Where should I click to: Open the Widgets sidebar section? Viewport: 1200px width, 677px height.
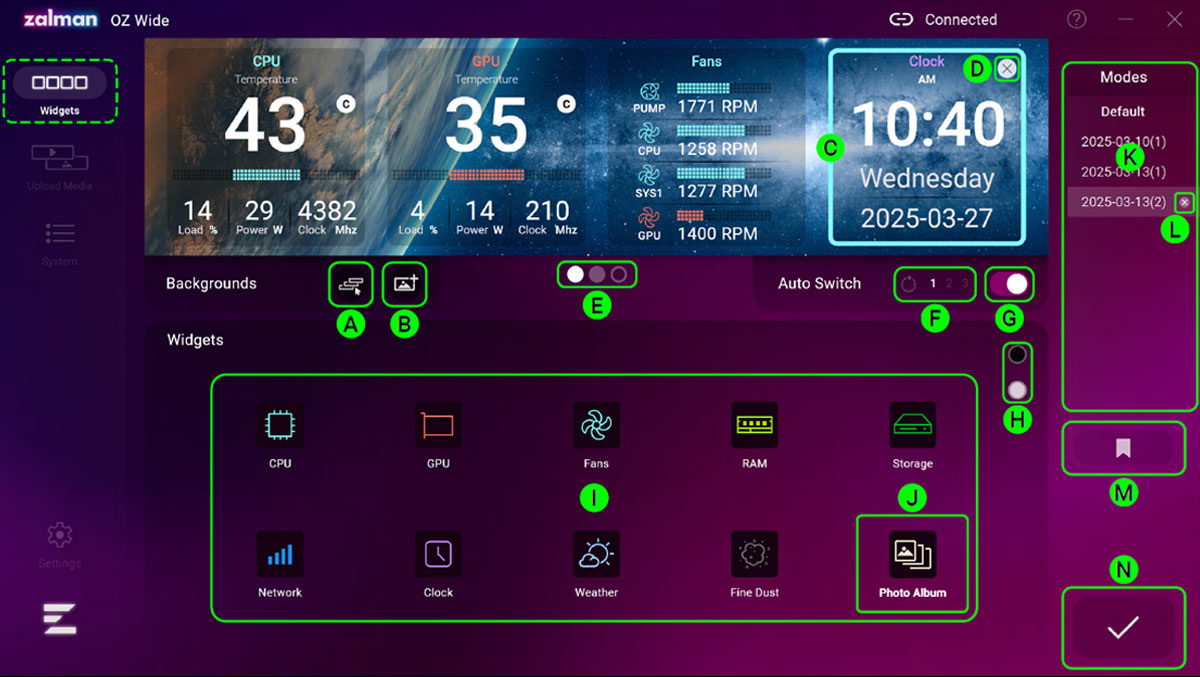click(x=60, y=91)
